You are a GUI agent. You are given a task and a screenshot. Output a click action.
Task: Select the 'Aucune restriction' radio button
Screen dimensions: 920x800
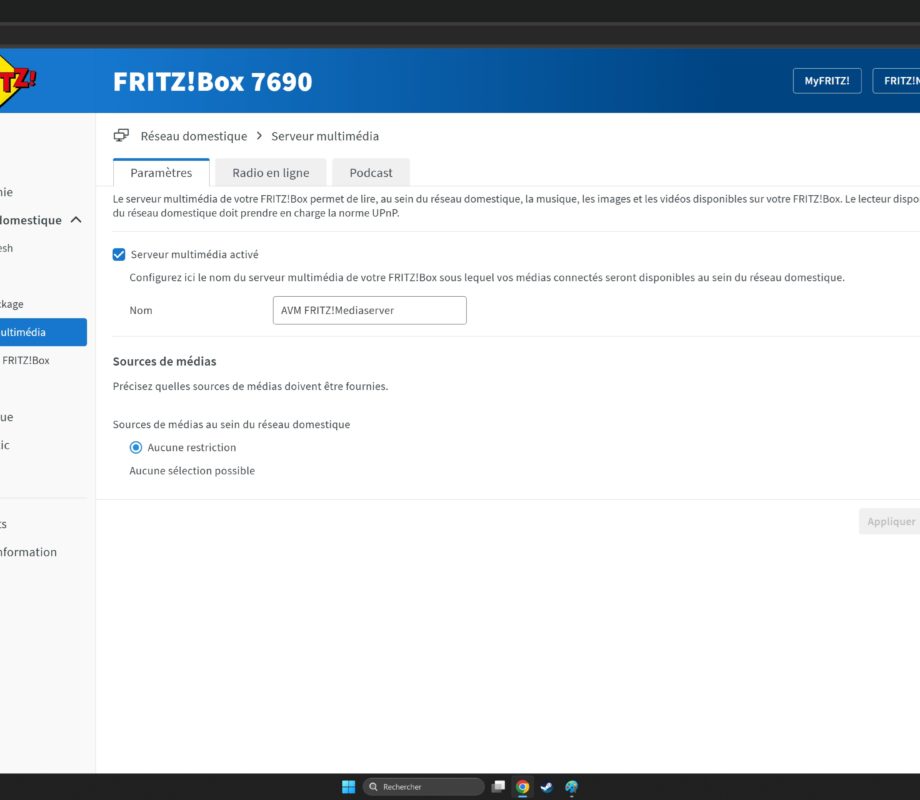coord(136,447)
